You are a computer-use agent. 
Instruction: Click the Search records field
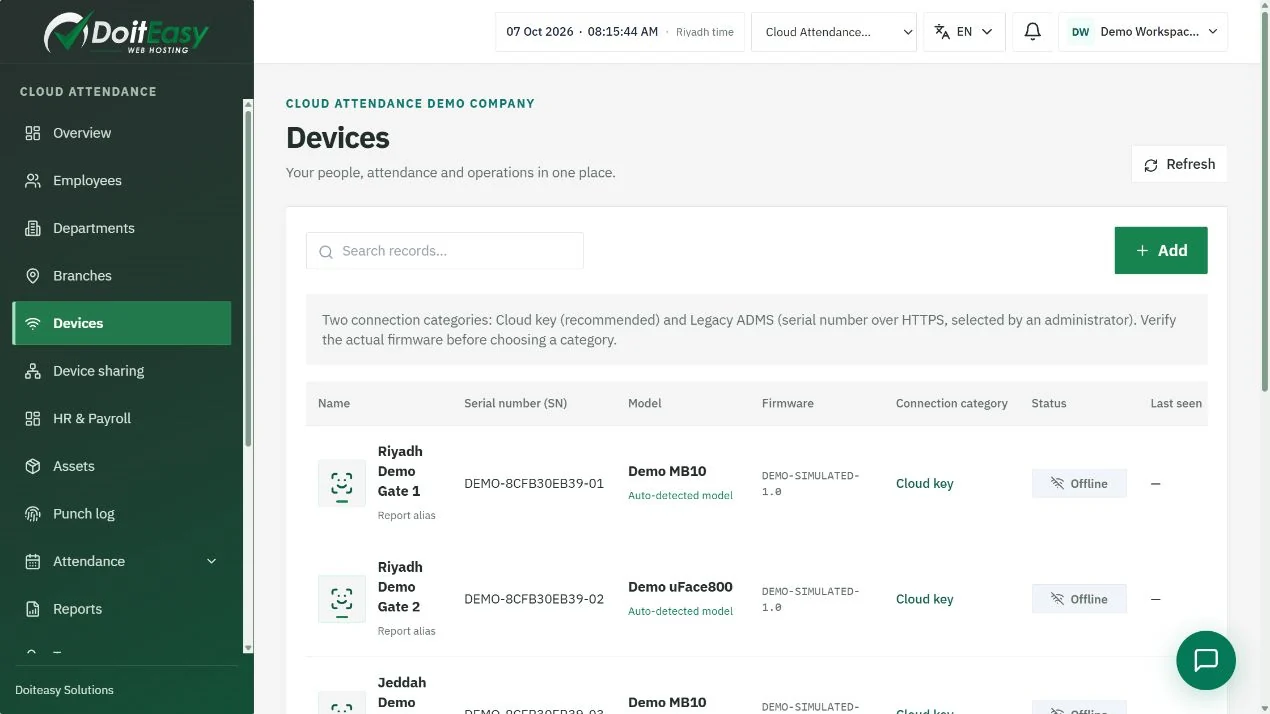(445, 251)
